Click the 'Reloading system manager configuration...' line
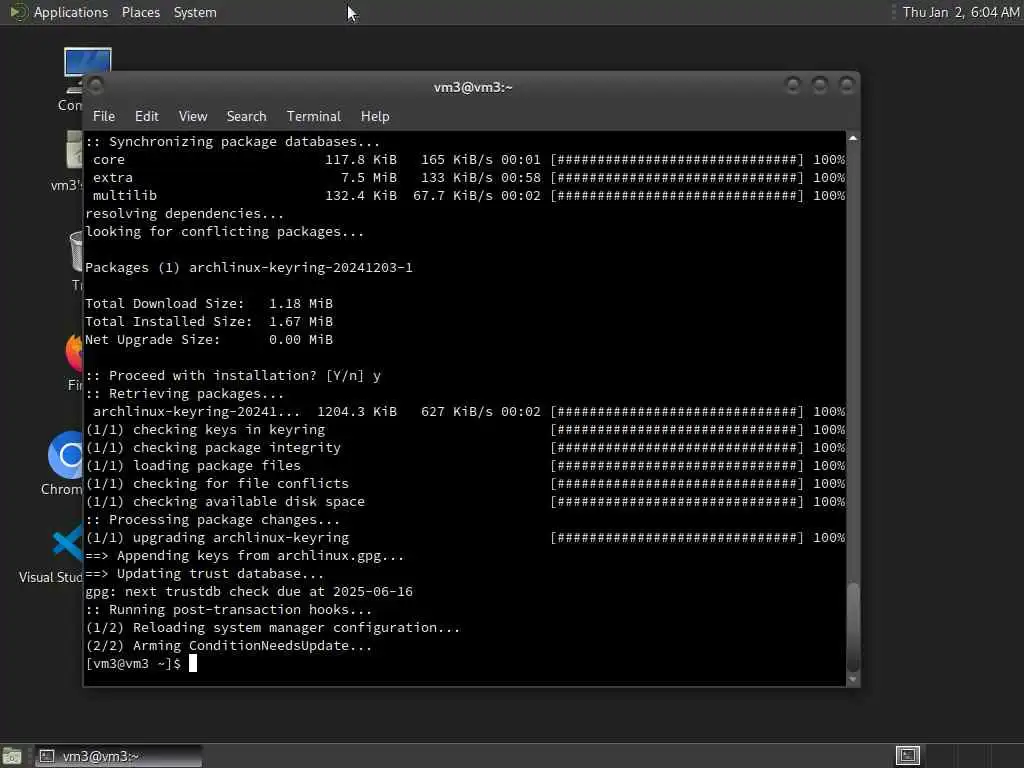 pyautogui.click(x=272, y=628)
